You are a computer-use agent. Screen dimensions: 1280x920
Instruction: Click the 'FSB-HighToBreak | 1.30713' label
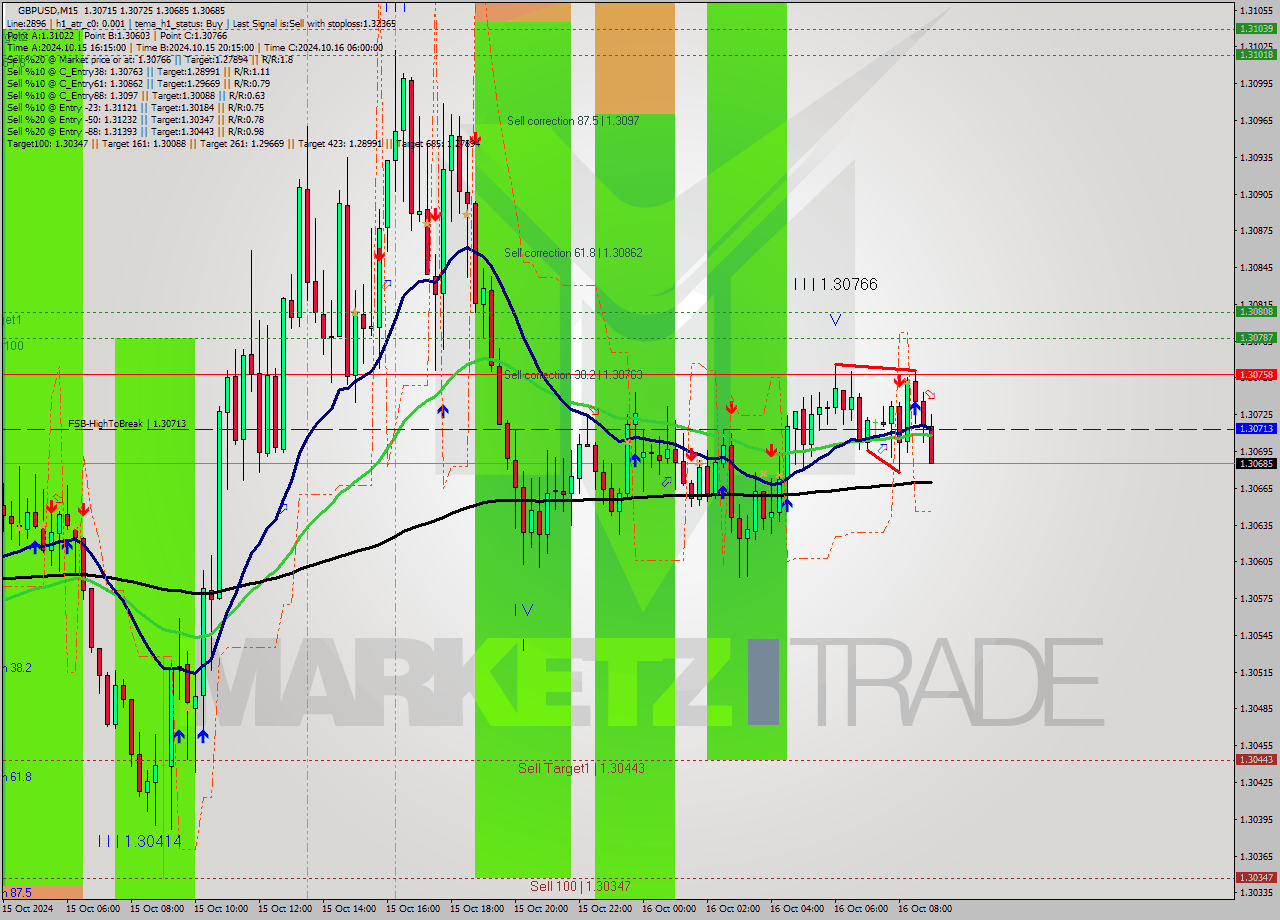pos(127,424)
